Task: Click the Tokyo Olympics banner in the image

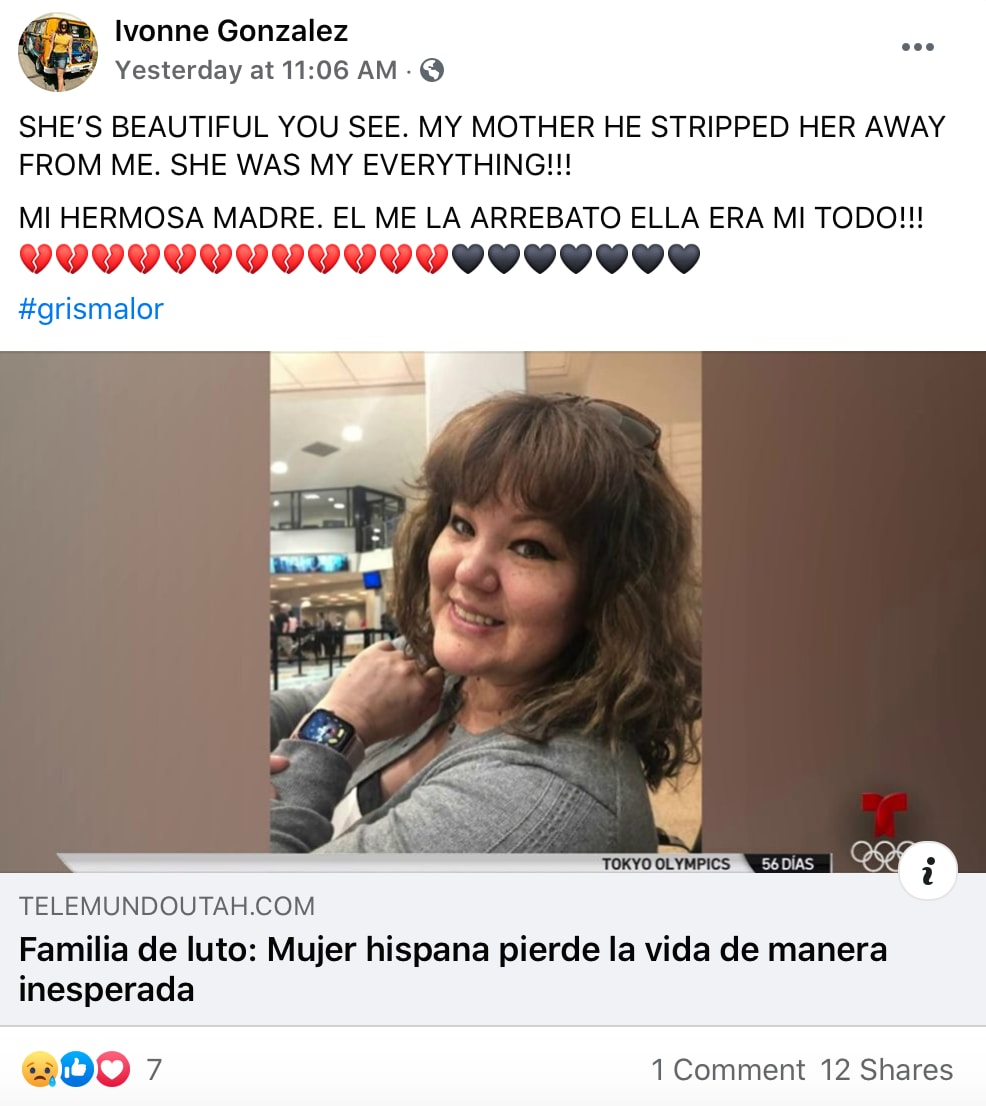Action: point(666,864)
